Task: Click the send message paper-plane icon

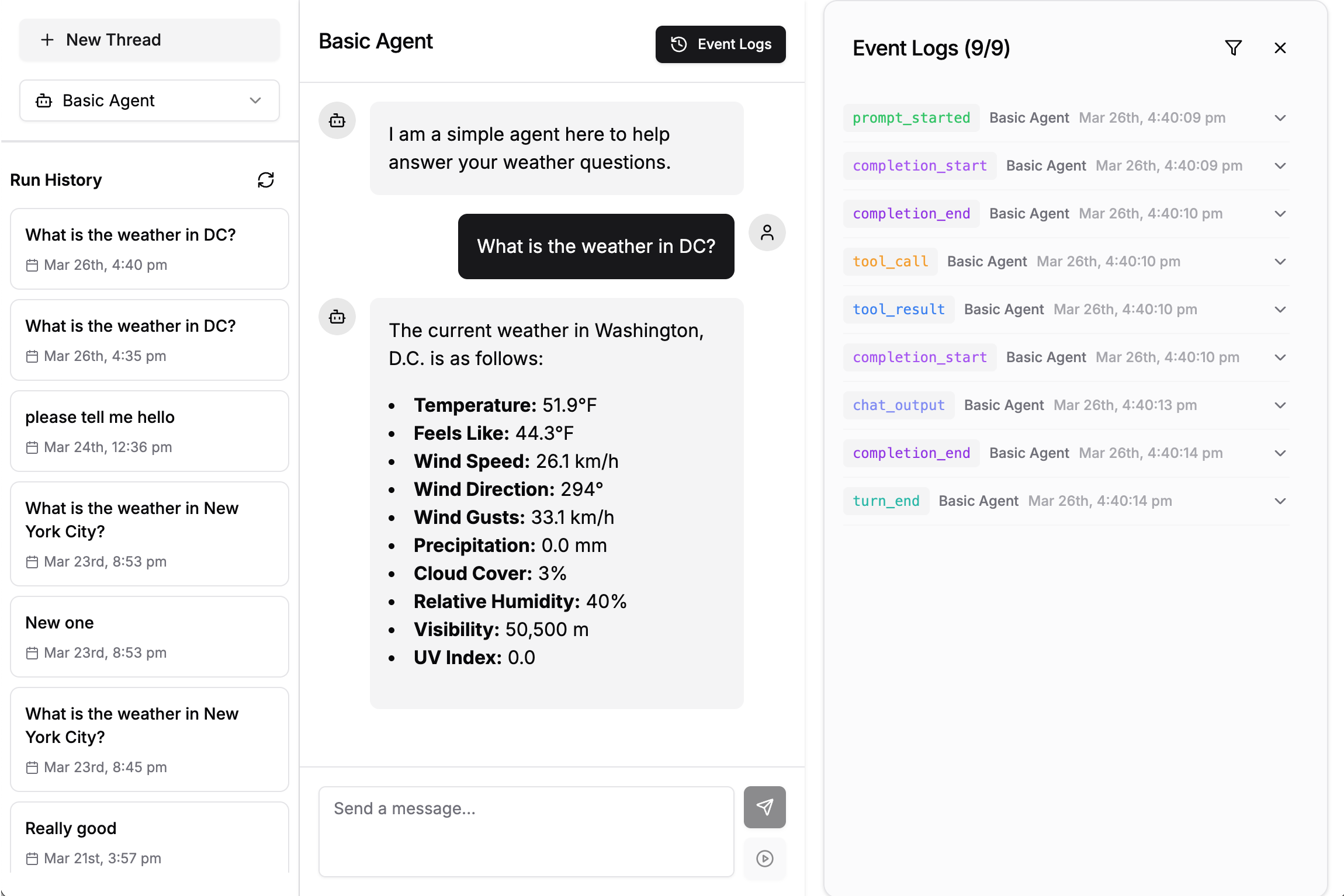Action: tap(764, 807)
